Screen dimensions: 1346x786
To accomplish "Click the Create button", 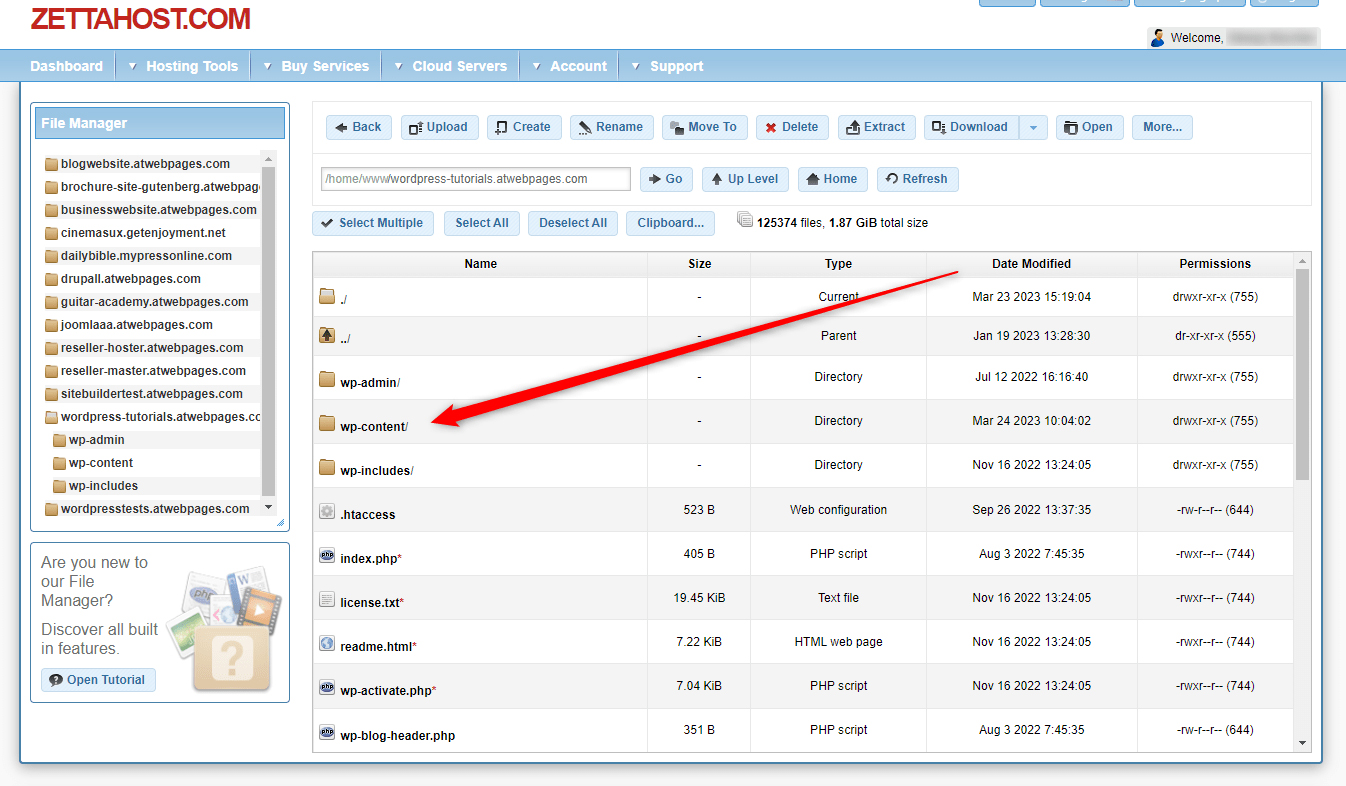I will [524, 127].
